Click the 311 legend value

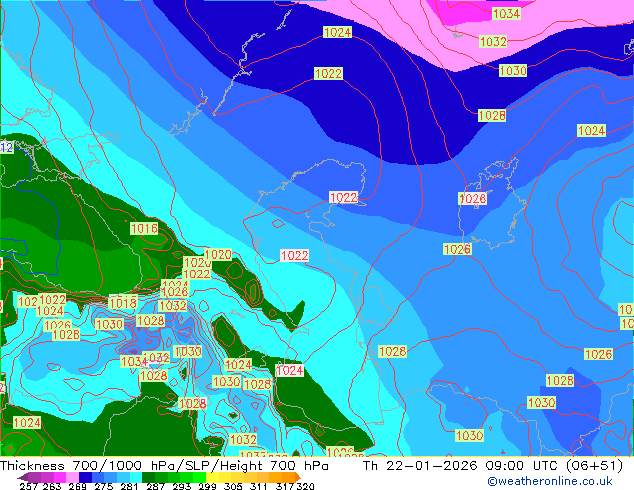258,486
